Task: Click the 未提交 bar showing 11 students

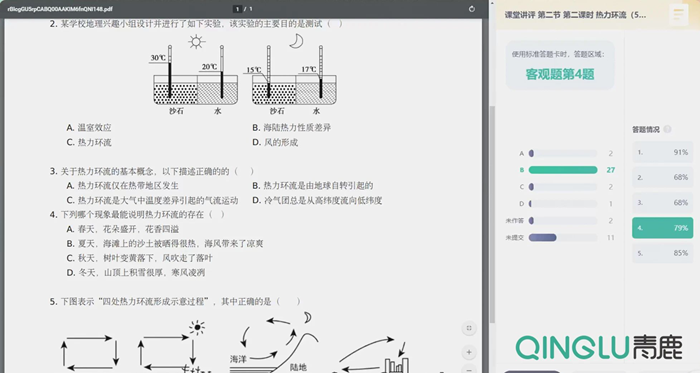Action: [563, 237]
